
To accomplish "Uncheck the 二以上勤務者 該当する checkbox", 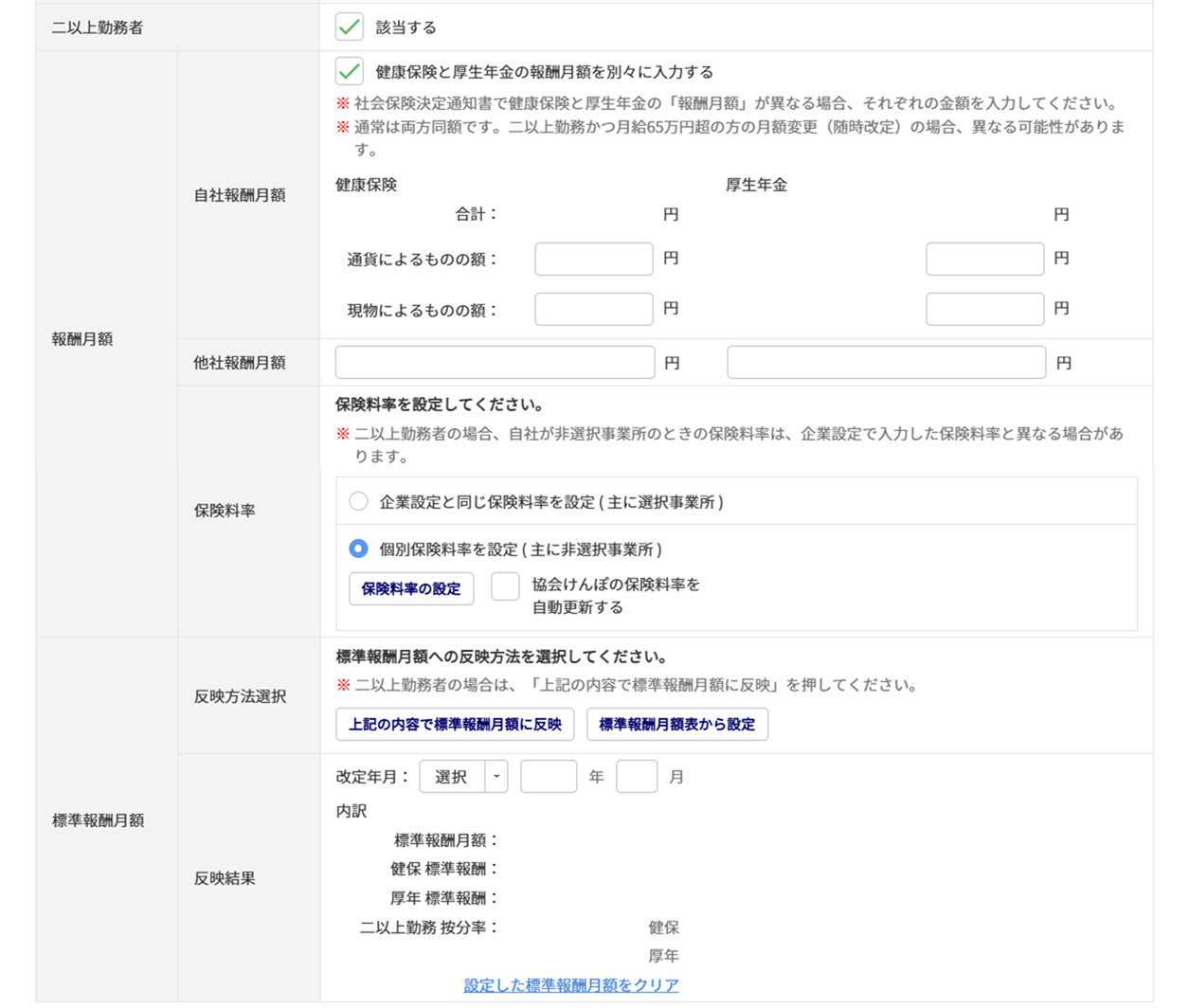I will pyautogui.click(x=350, y=27).
